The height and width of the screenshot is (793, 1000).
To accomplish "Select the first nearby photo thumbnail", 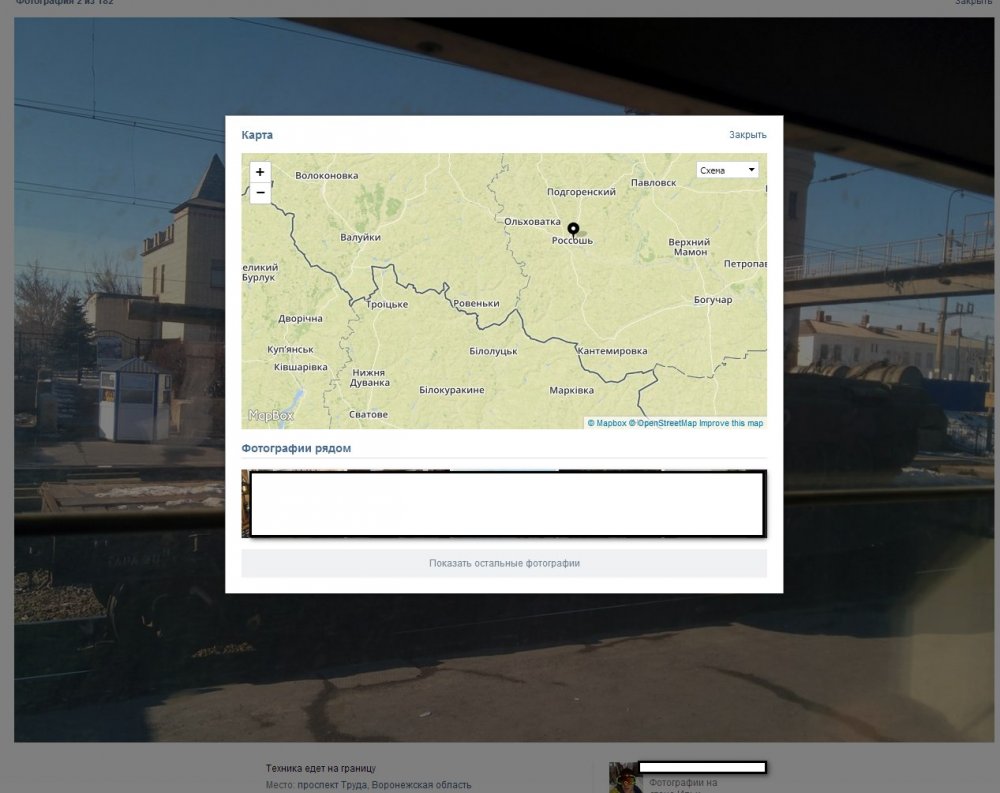I will pos(245,503).
